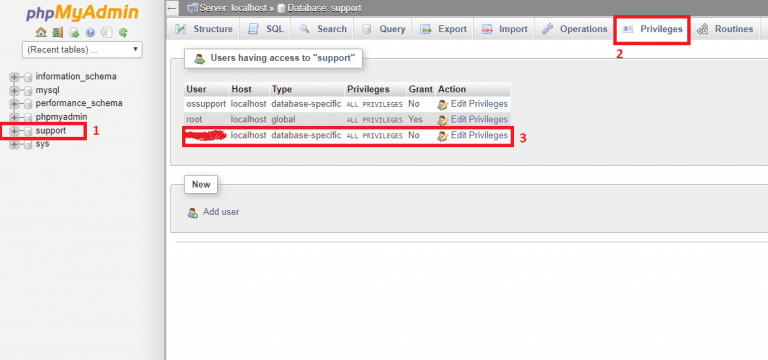Click the log out door icon
Screen dimensions: 768x360
(58, 33)
